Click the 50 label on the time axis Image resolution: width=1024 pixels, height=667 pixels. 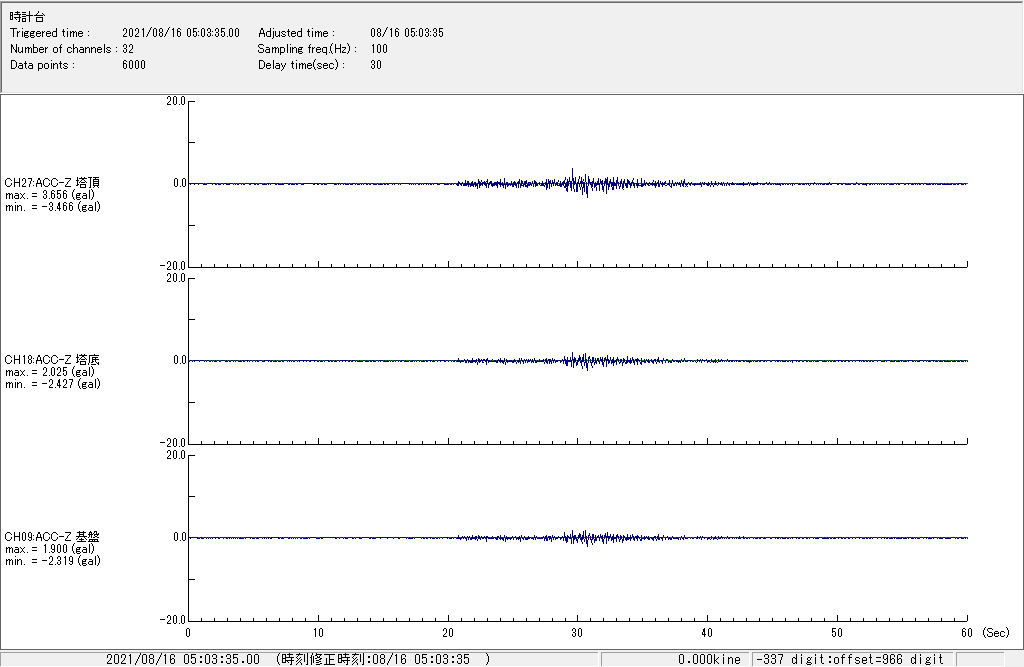click(x=837, y=633)
